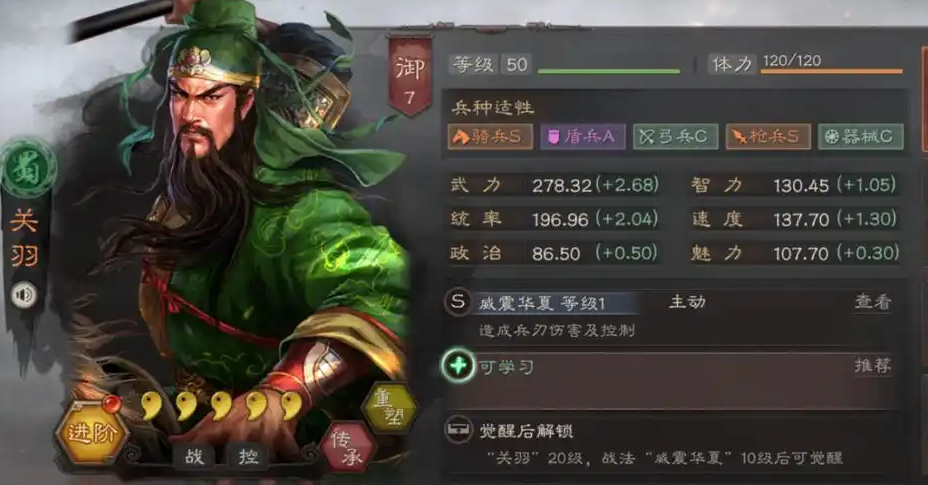Screen dimensions: 928x485
Task: Select the 弓兵C archer aptitude tag
Action: (x=675, y=137)
